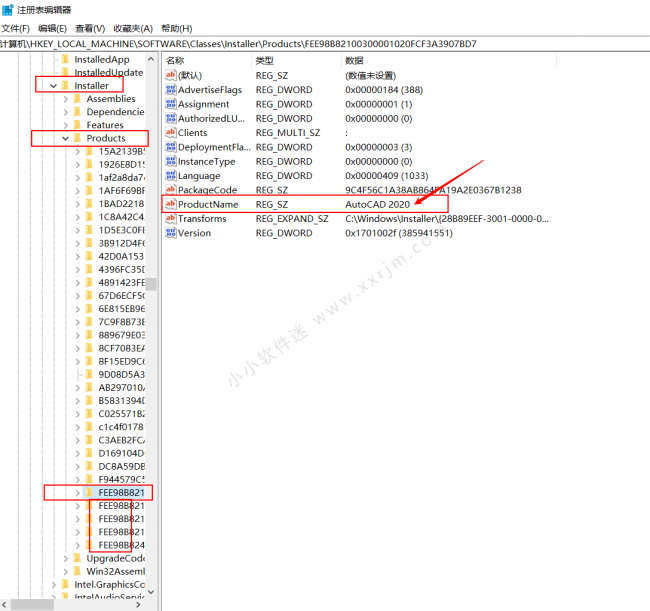The height and width of the screenshot is (611, 650).
Task: Select the ProductName string value icon
Action: click(x=170, y=204)
